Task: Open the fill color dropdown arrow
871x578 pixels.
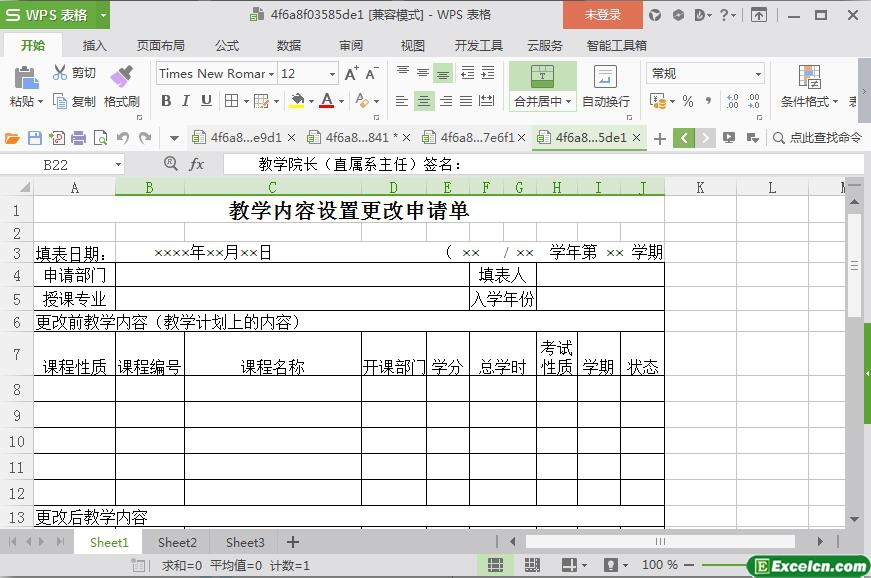Action: click(x=311, y=102)
